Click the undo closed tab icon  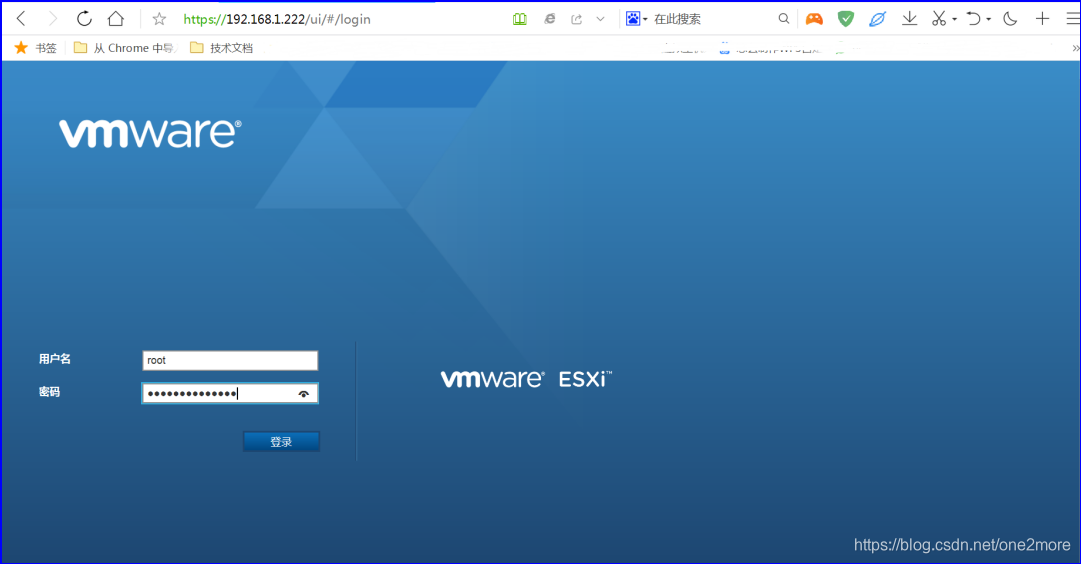[x=973, y=19]
